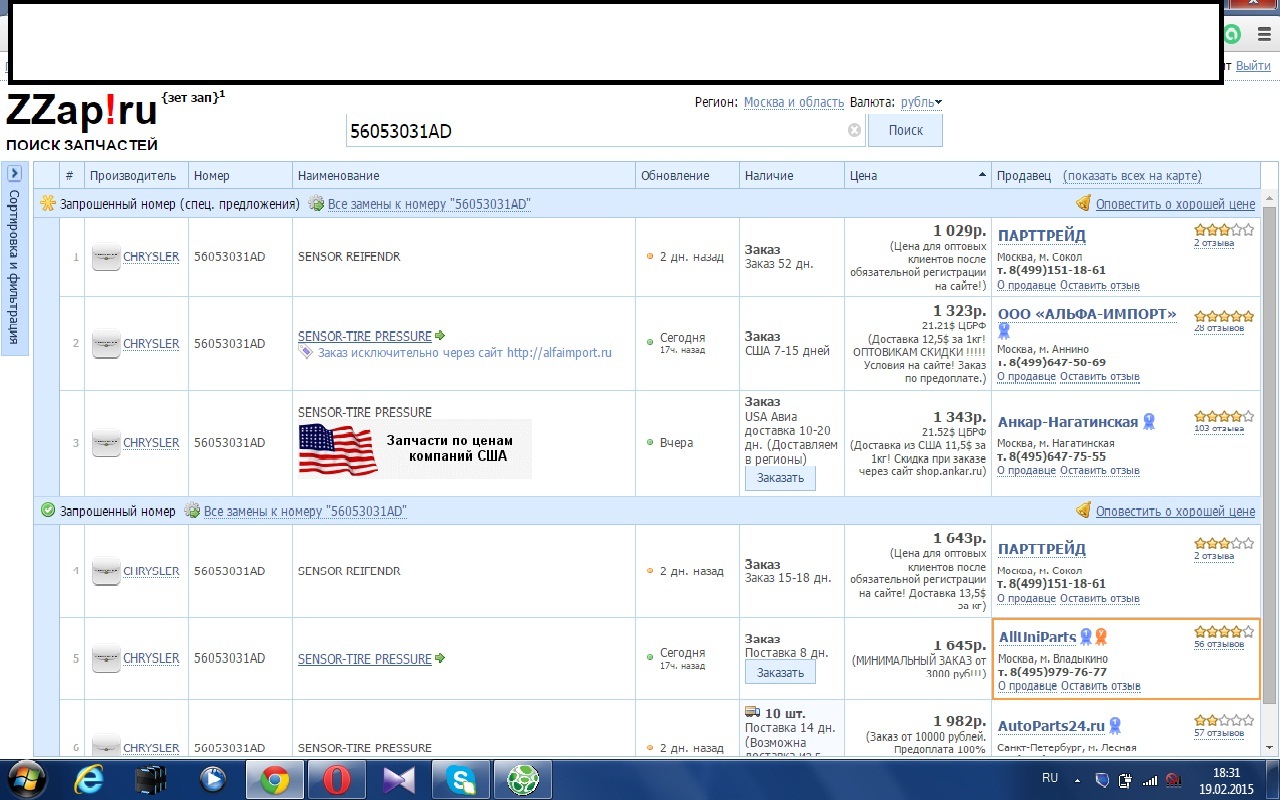Click the Windows Start button

click(x=26, y=779)
